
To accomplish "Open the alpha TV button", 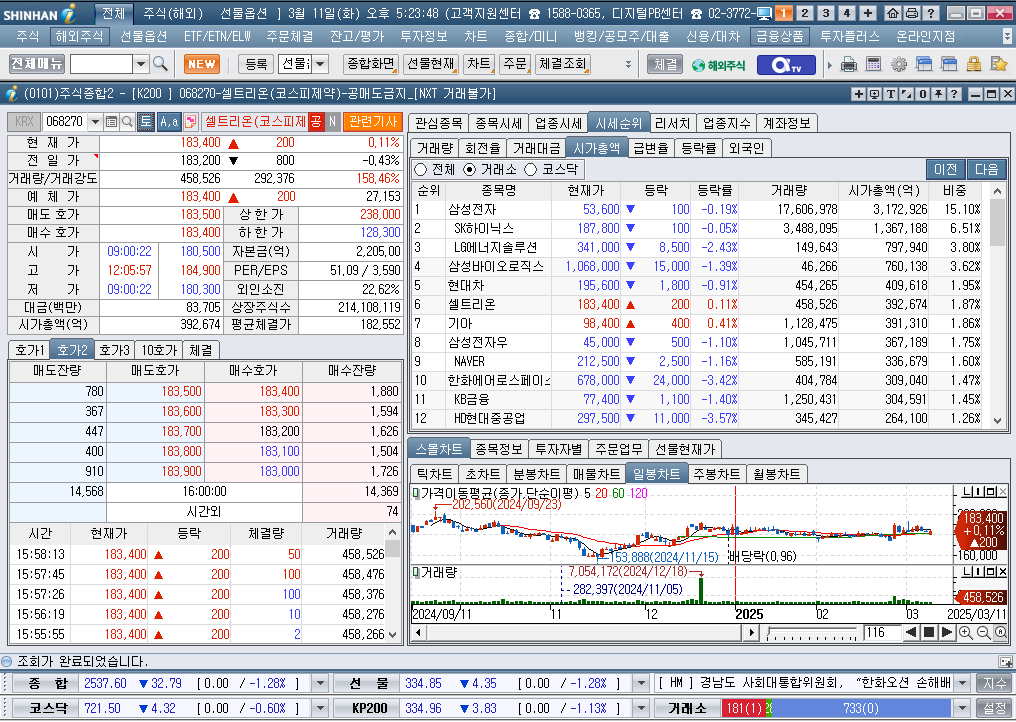I will point(786,64).
